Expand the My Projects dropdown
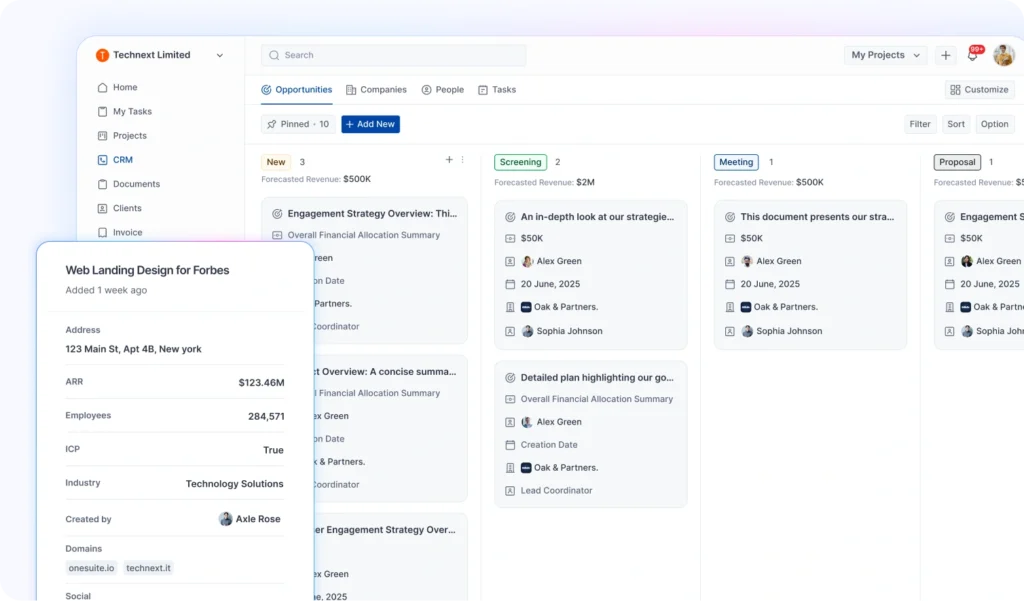 point(885,55)
